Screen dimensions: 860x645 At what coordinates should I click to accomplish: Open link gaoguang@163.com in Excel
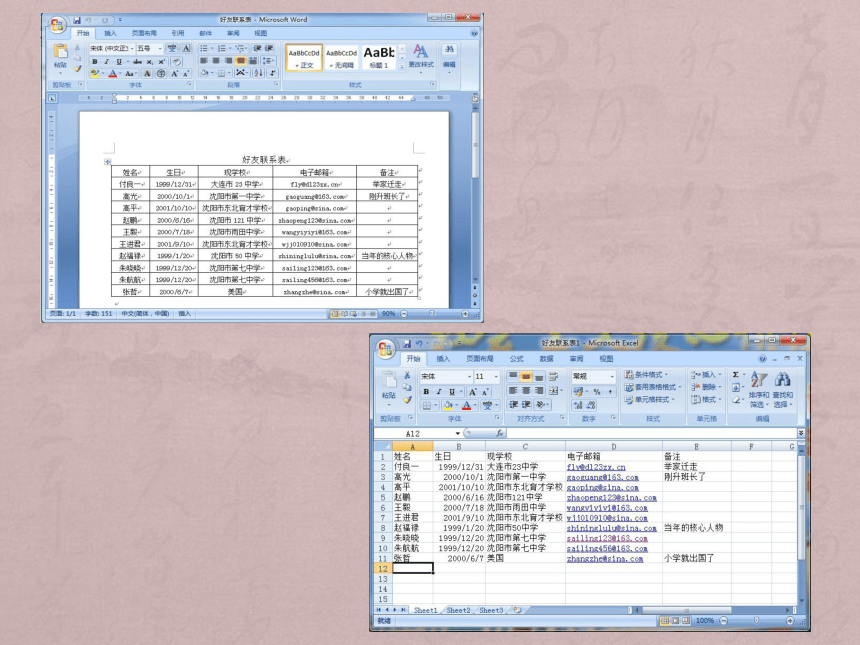(602, 477)
